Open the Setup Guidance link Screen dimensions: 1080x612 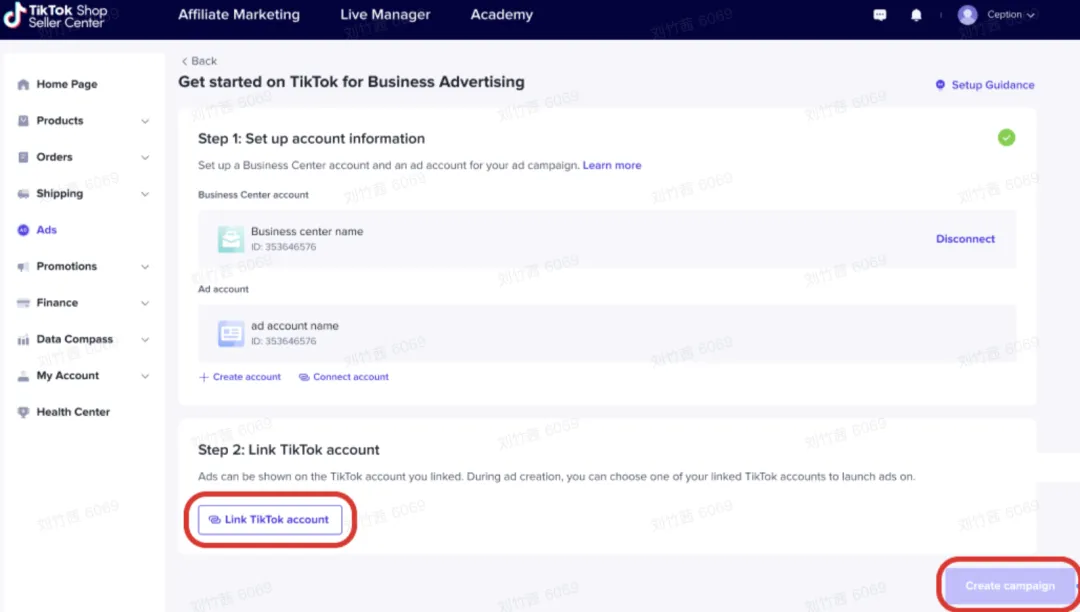tap(985, 85)
